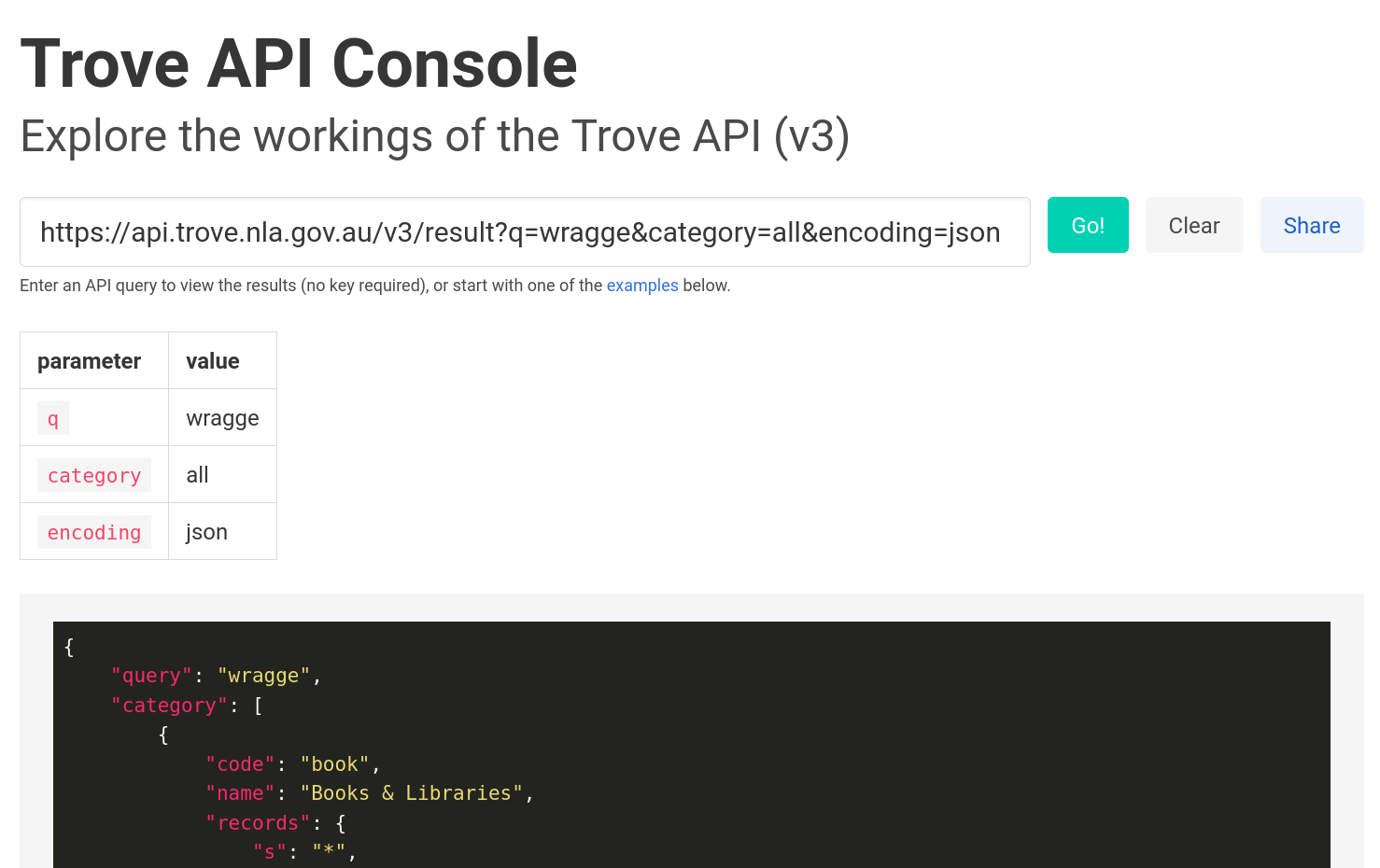Click the "book" value in JSON output
The image size is (1380, 868).
click(x=334, y=764)
